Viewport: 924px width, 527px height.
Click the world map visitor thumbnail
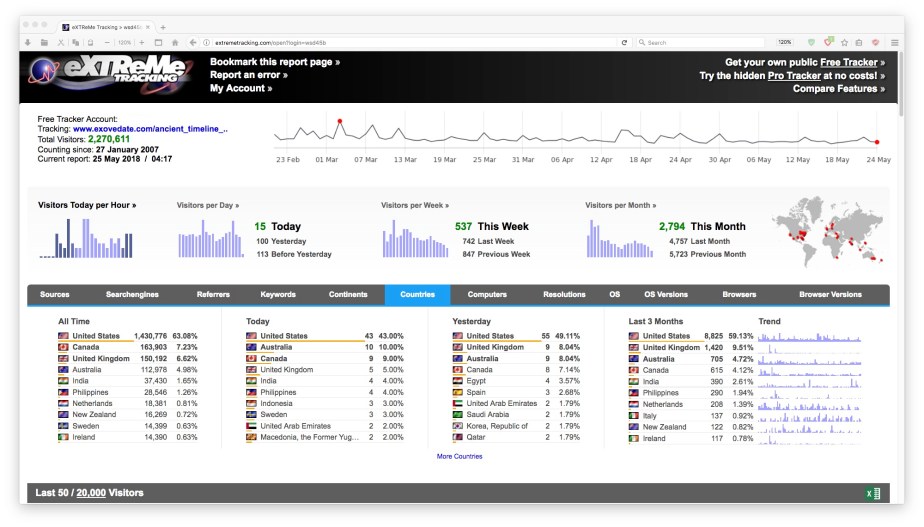click(825, 232)
